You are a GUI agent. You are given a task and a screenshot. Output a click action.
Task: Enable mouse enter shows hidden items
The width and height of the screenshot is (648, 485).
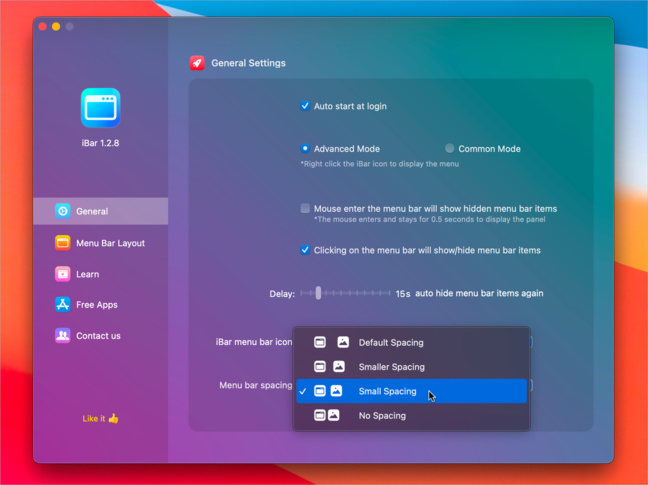305,208
